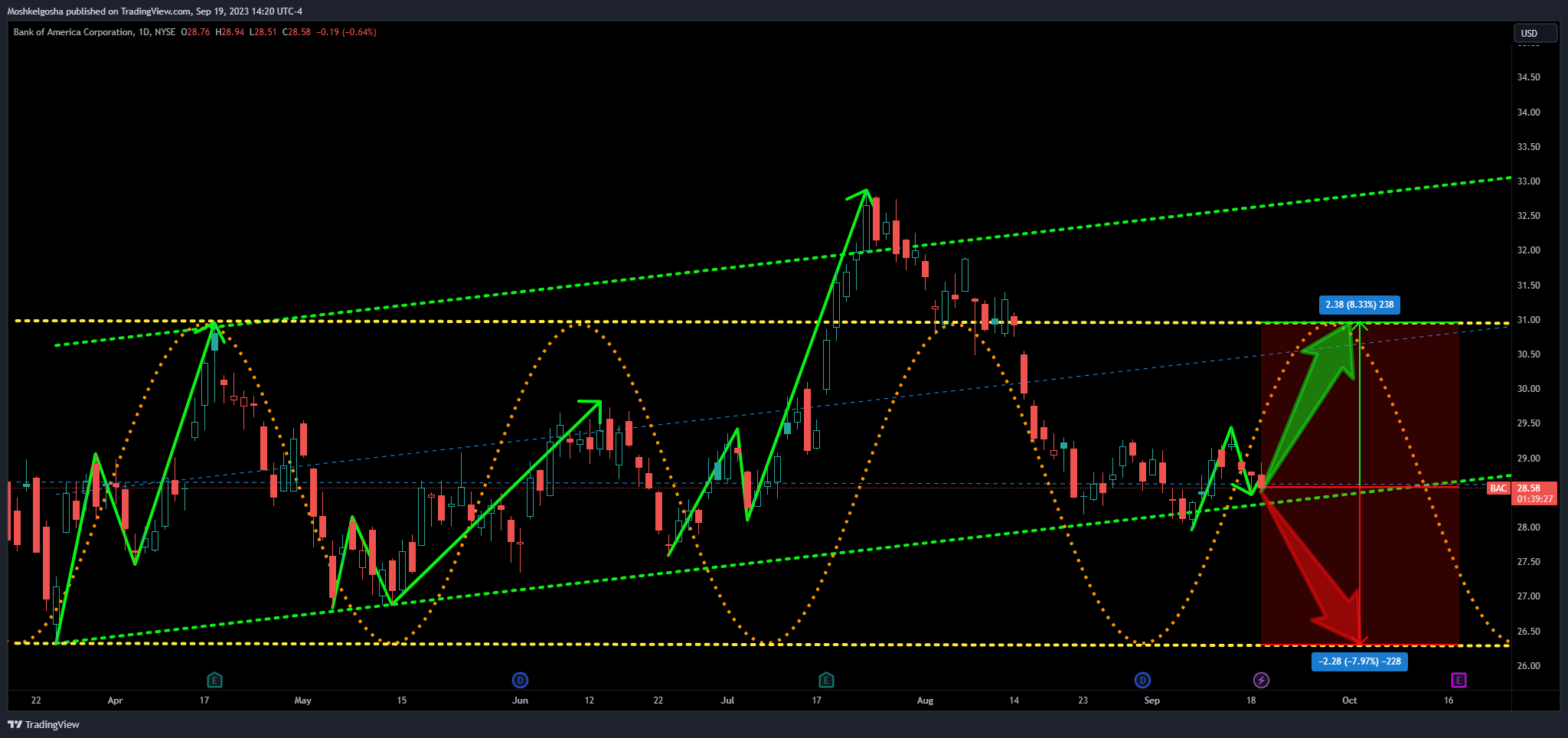1568x738 pixels.
Task: Click the 26.00 price axis label
Action: pos(1528,666)
